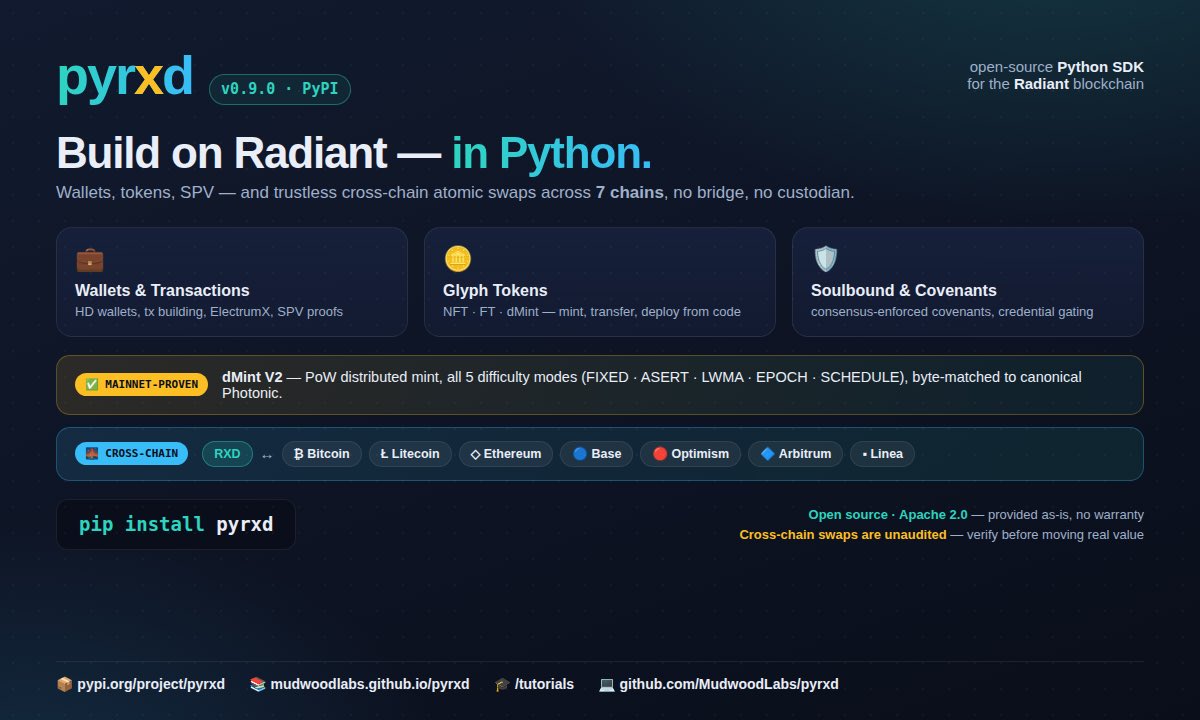Choose the Litecoin chain pill
Image resolution: width=1200 pixels, height=720 pixels.
click(410, 454)
